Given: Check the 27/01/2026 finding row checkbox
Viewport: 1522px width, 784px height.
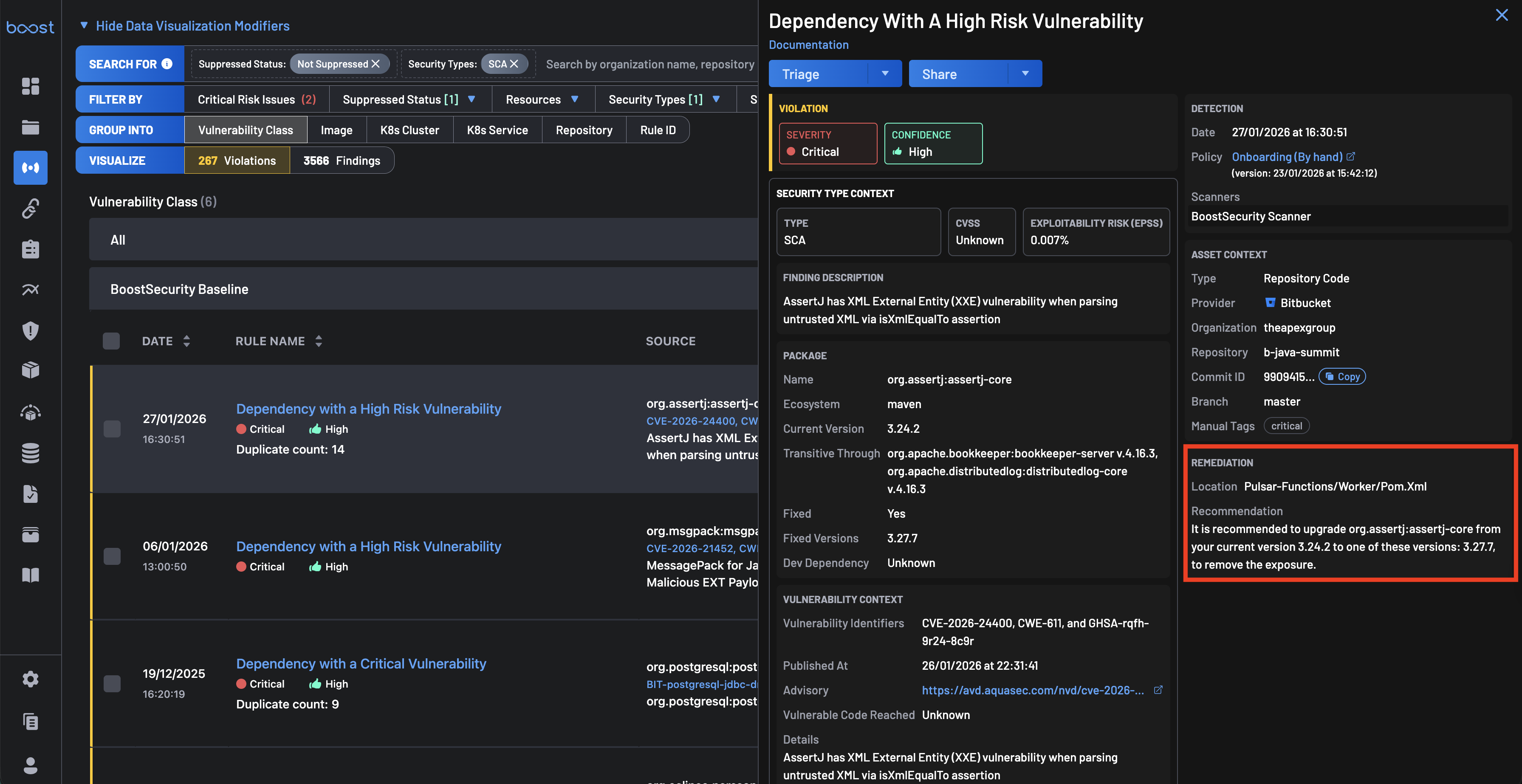Looking at the screenshot, I should click(112, 429).
